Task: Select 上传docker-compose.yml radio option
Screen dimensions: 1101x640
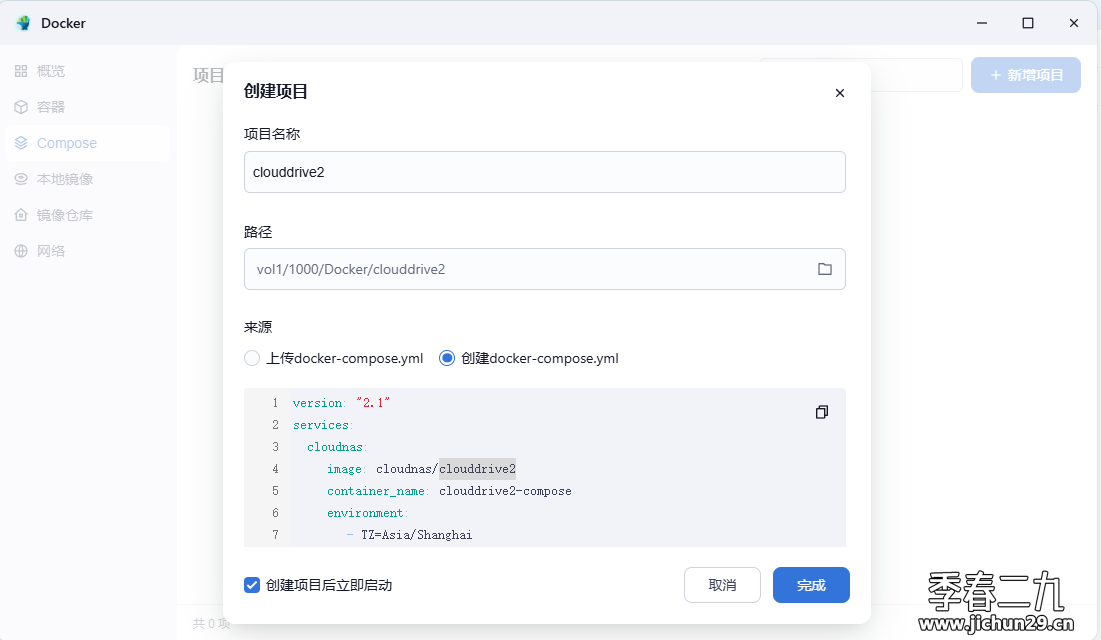Action: [x=252, y=358]
